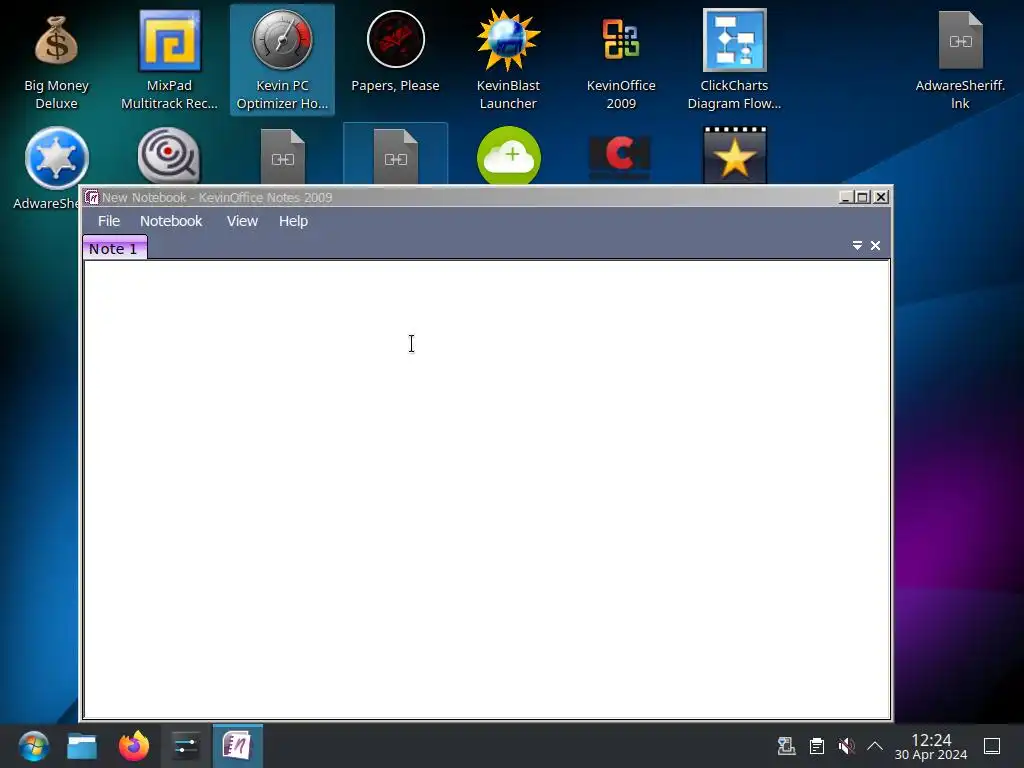The height and width of the screenshot is (768, 1024).
Task: Minimize the KevinOffice Notes window
Action: (846, 197)
